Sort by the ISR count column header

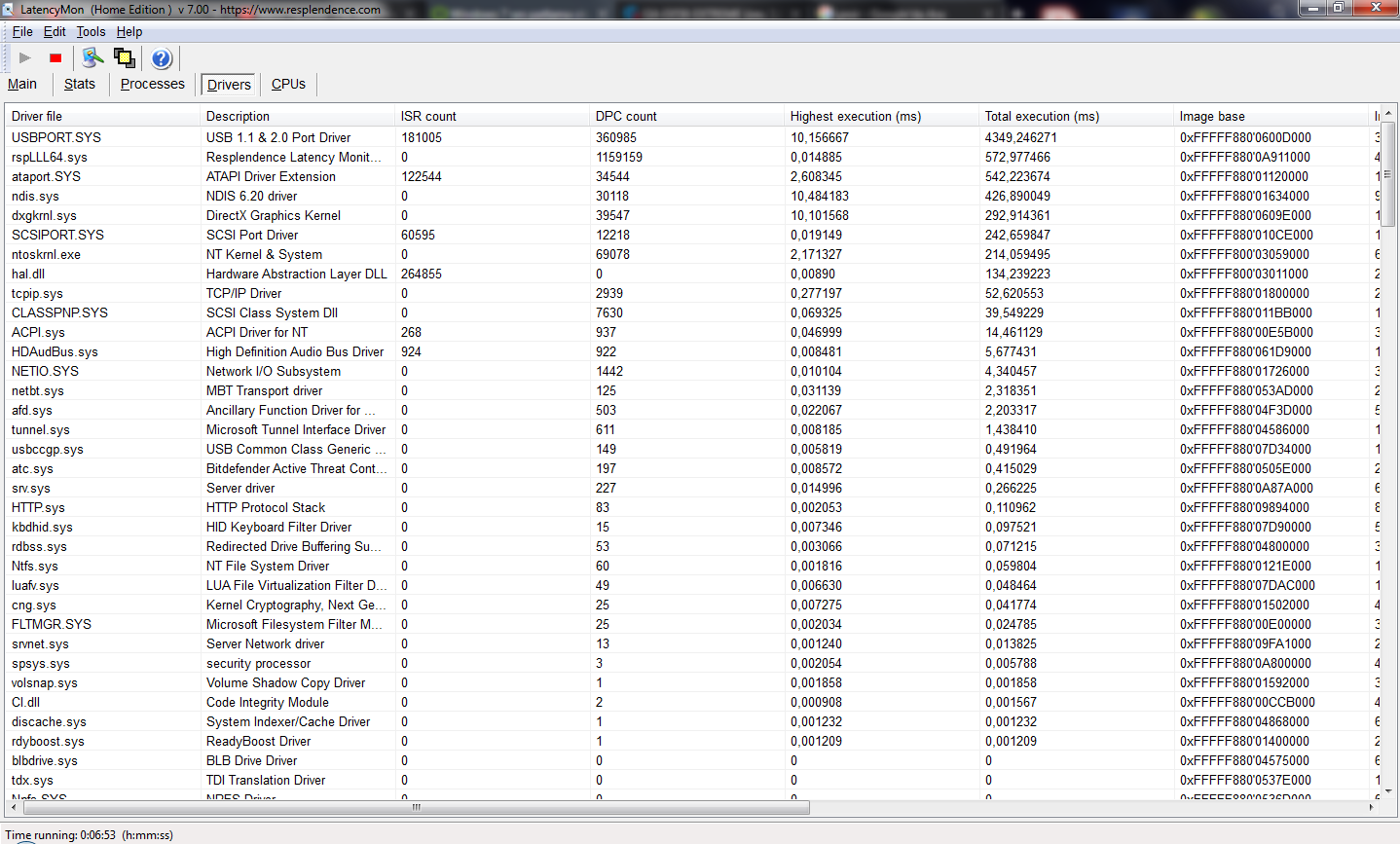point(492,116)
